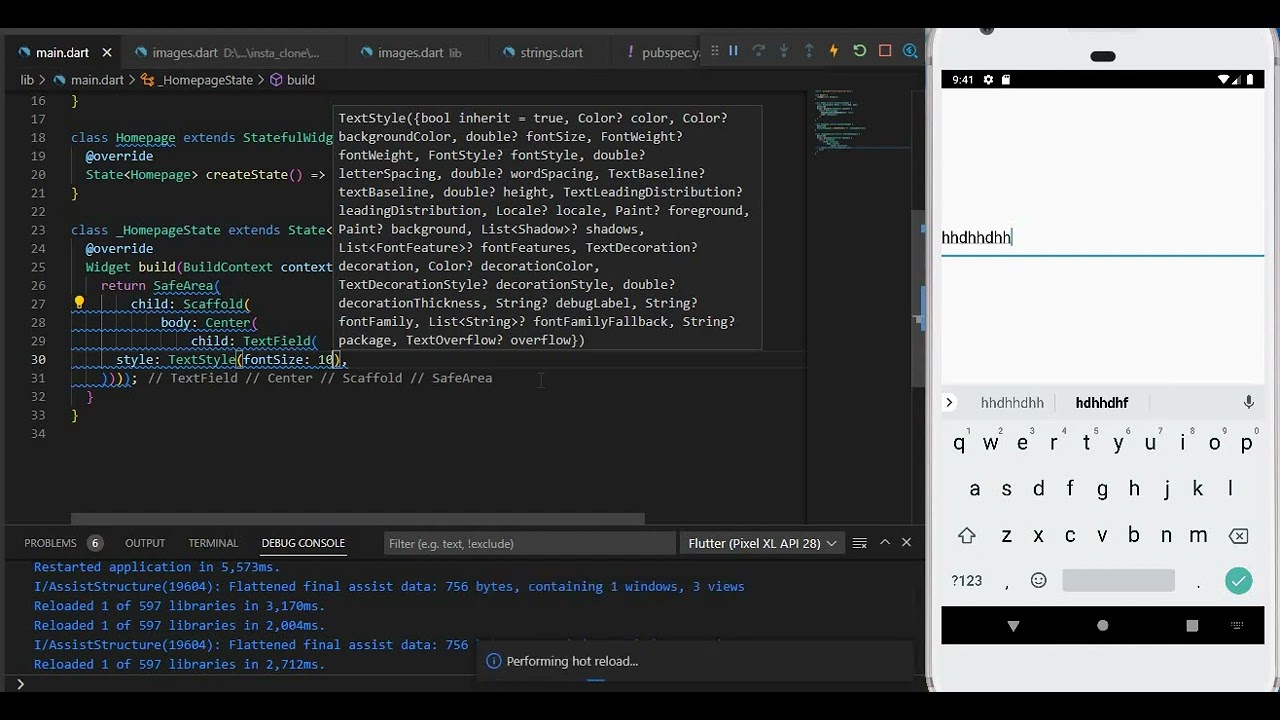Tap the Android back navigation triangle
Viewport: 1280px width, 720px height.
(1013, 625)
